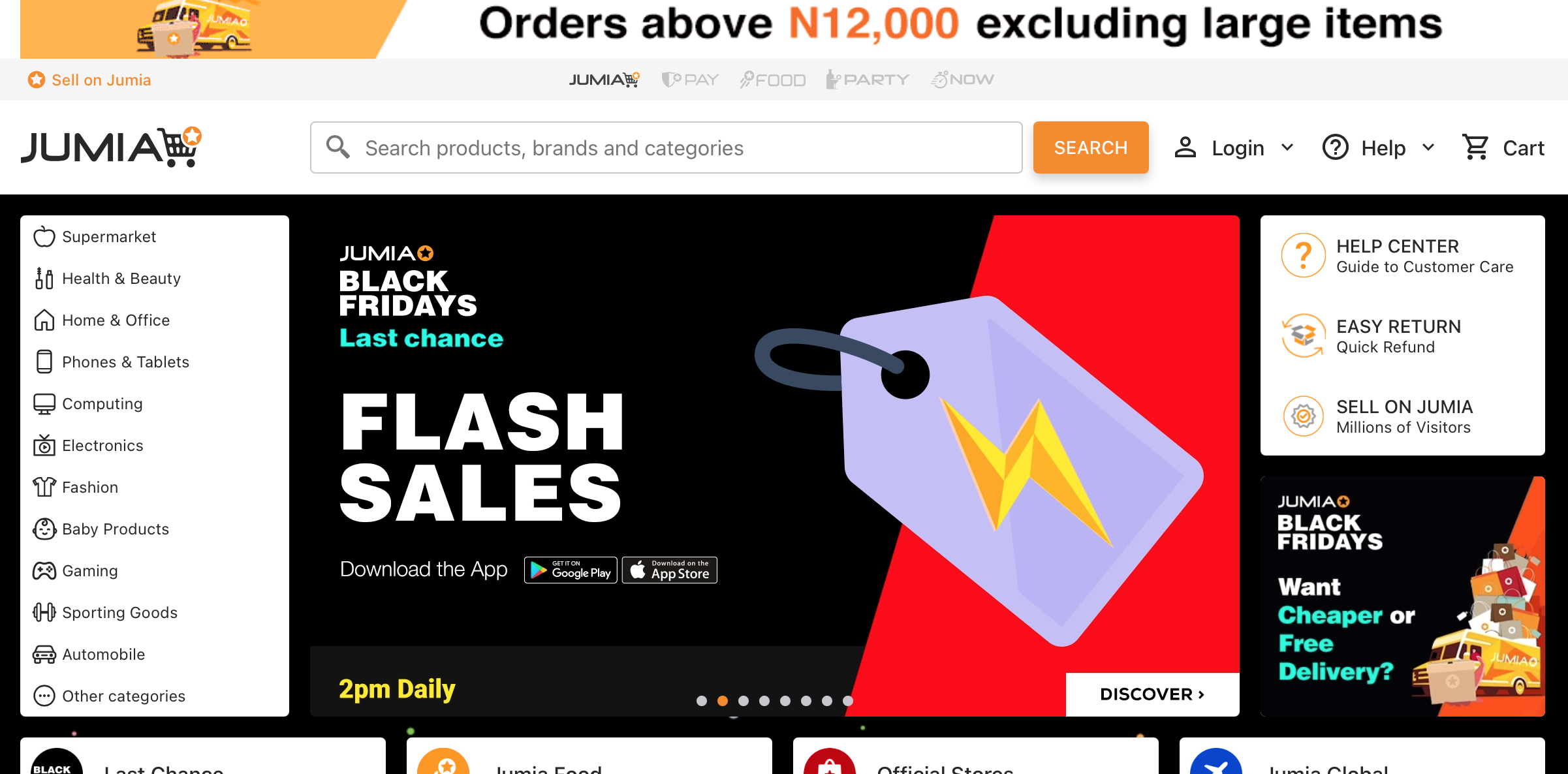Click the orange SEARCH button
This screenshot has height=774, width=1568.
pos(1091,147)
